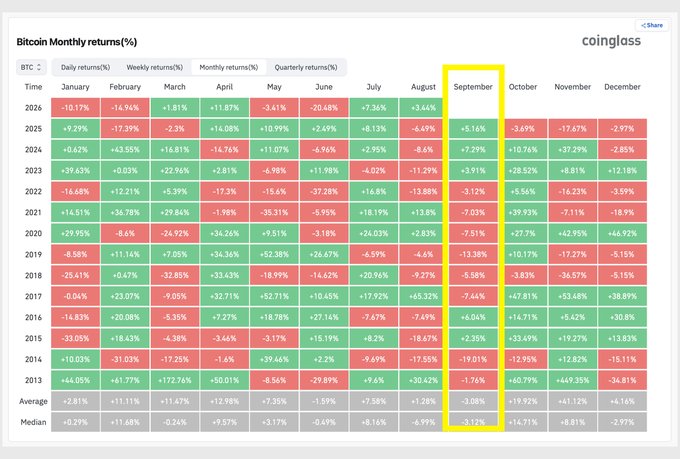Click the 2025 September +5.16% cell
Image resolution: width=680 pixels, height=459 pixels.
click(473, 129)
